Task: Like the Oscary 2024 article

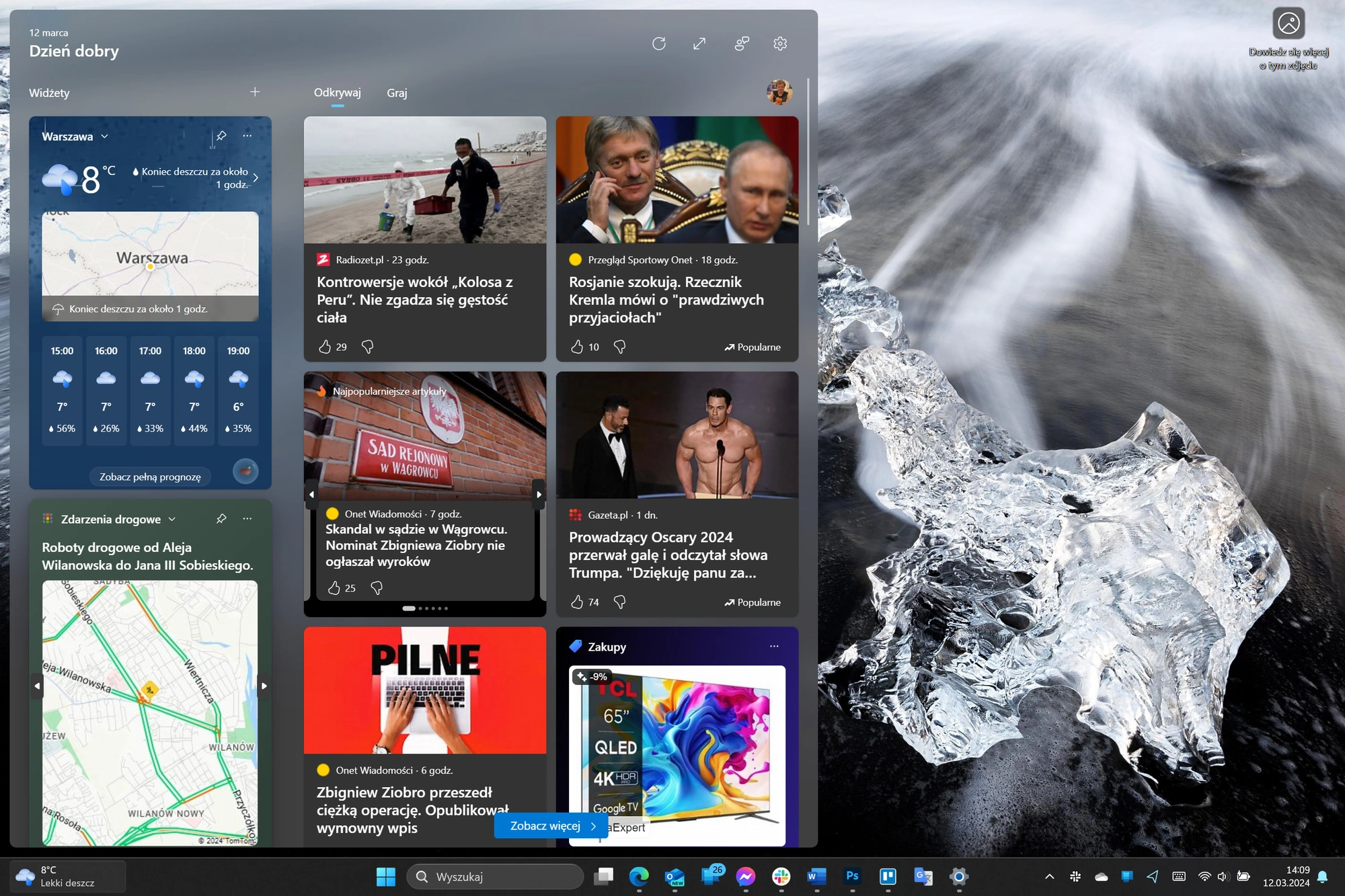Action: pos(577,602)
